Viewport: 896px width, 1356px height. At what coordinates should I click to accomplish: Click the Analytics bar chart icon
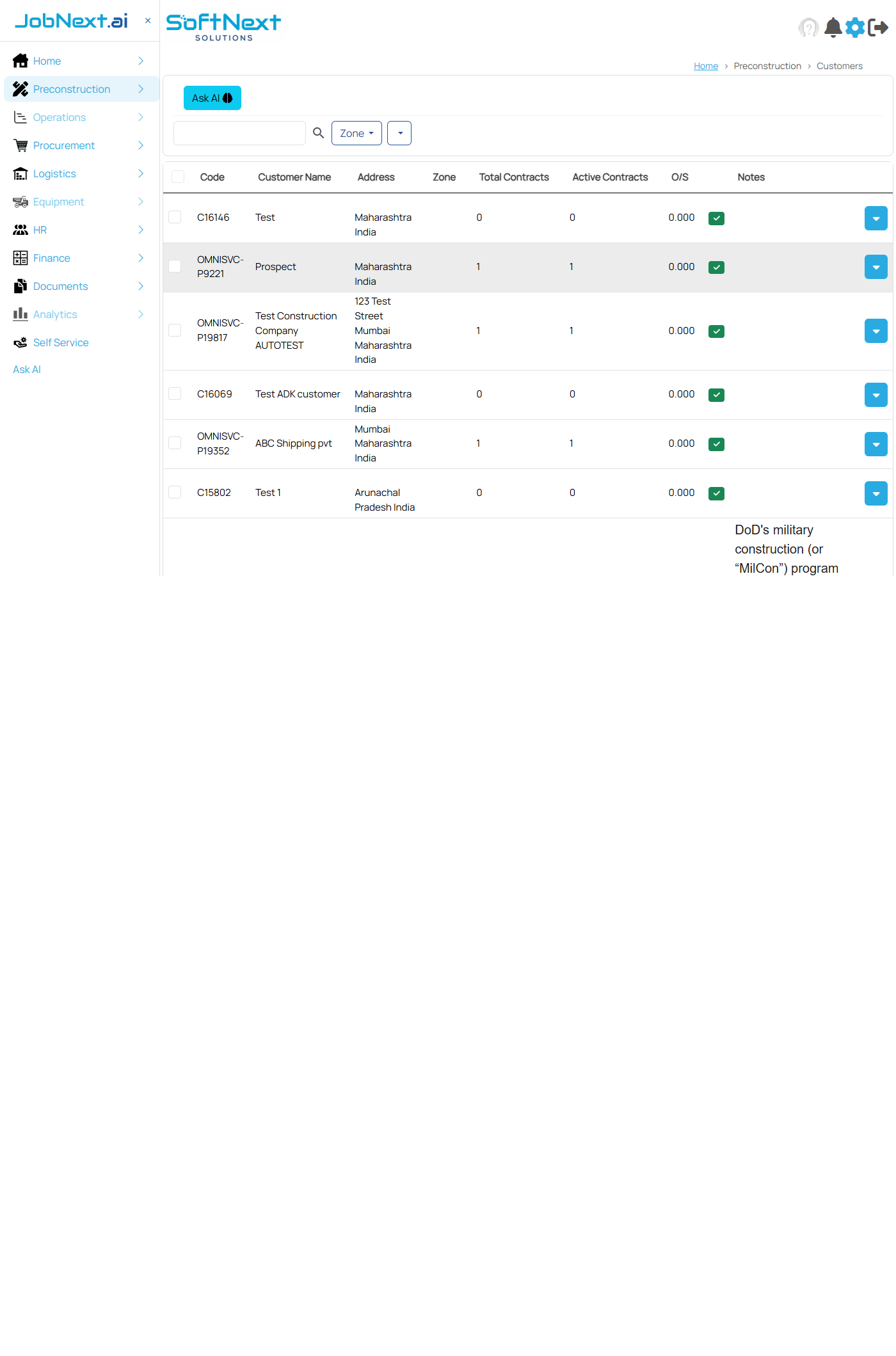point(20,314)
